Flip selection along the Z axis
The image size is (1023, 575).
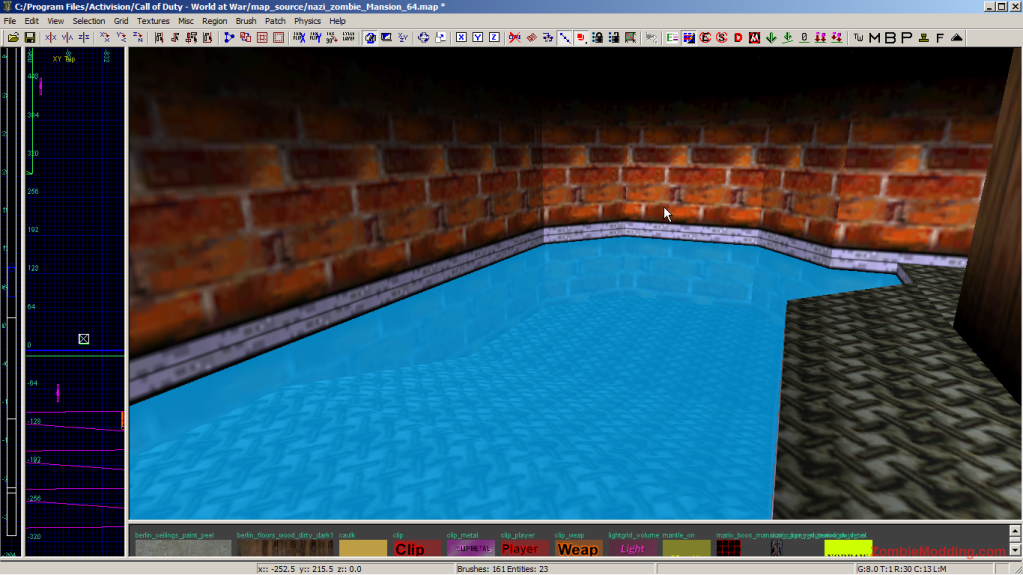pyautogui.click(x=84, y=38)
